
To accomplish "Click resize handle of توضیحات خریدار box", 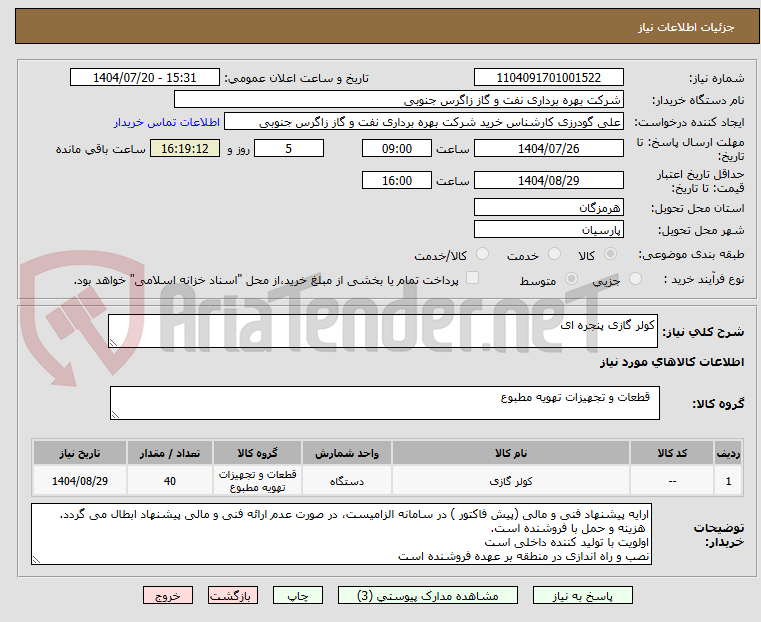I will pos(36,559).
